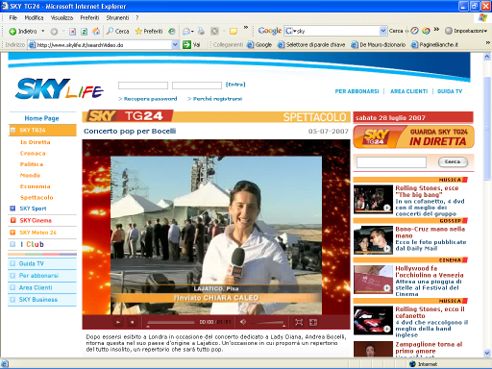Open the Strumenti menu

118,18
